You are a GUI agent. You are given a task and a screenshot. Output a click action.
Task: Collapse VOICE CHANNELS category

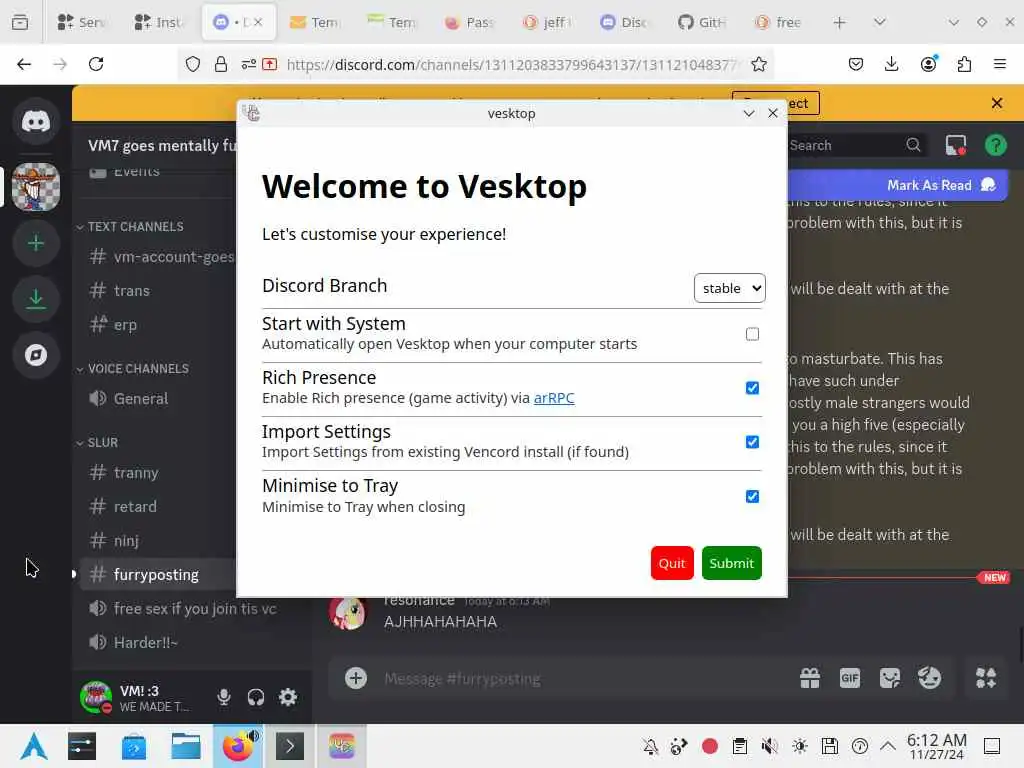click(133, 368)
